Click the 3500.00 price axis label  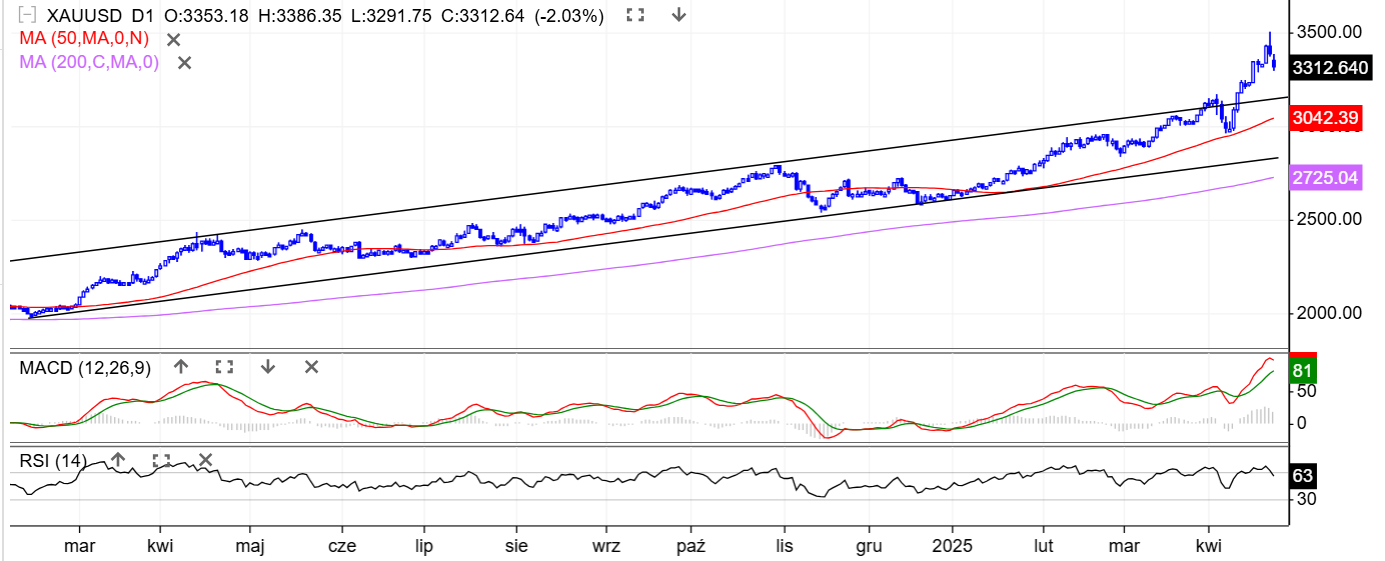[x=1329, y=32]
